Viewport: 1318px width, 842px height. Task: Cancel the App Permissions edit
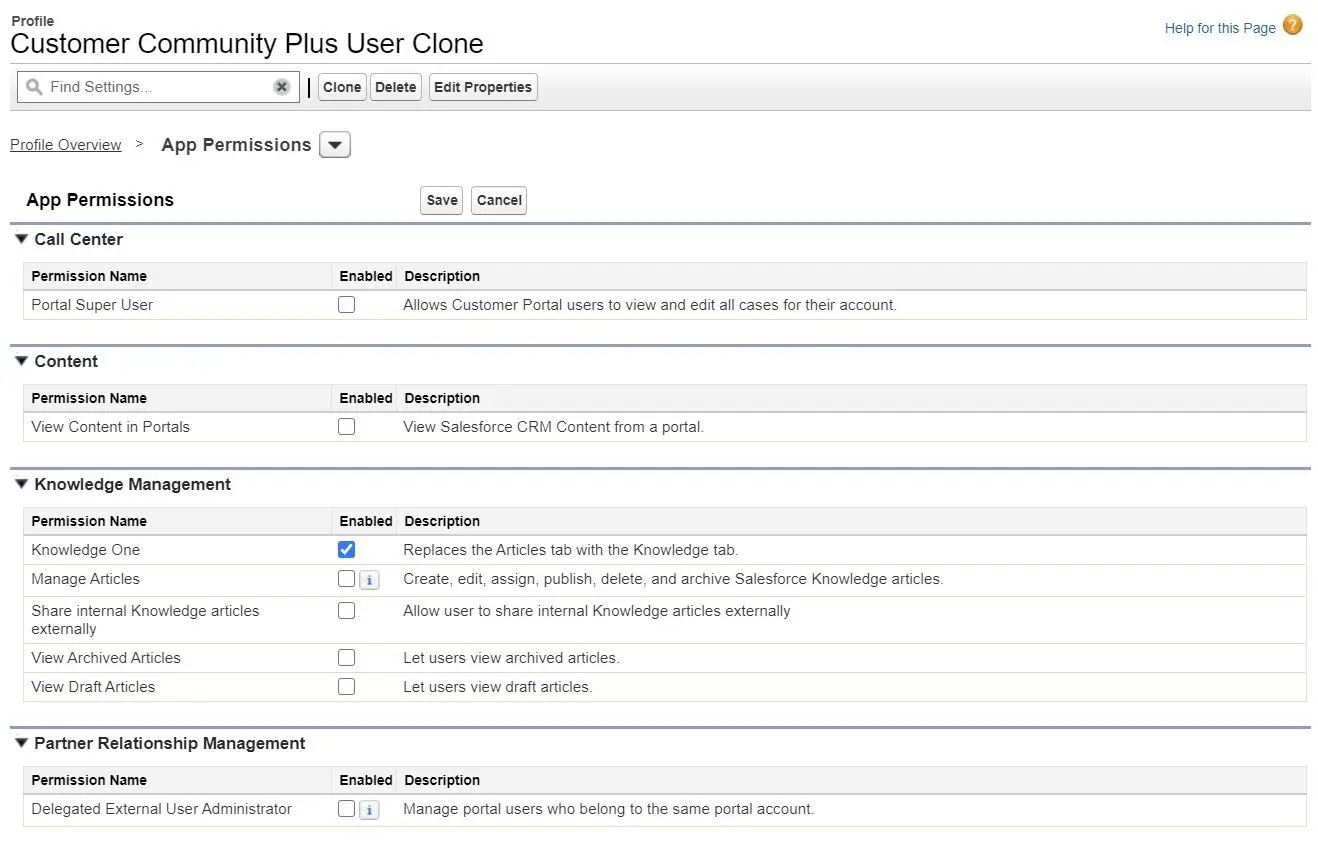tap(499, 200)
